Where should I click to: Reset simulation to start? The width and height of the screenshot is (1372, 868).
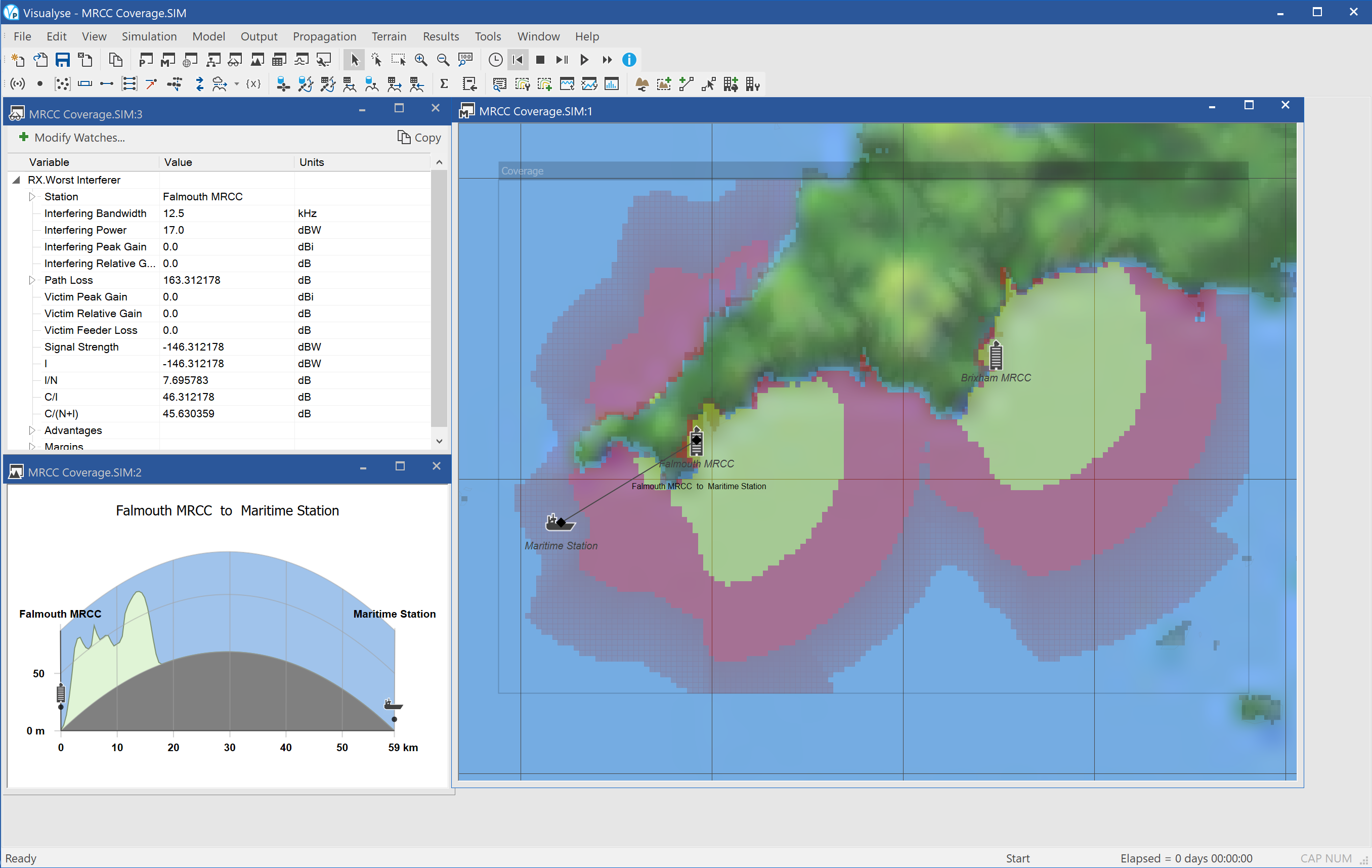click(518, 60)
